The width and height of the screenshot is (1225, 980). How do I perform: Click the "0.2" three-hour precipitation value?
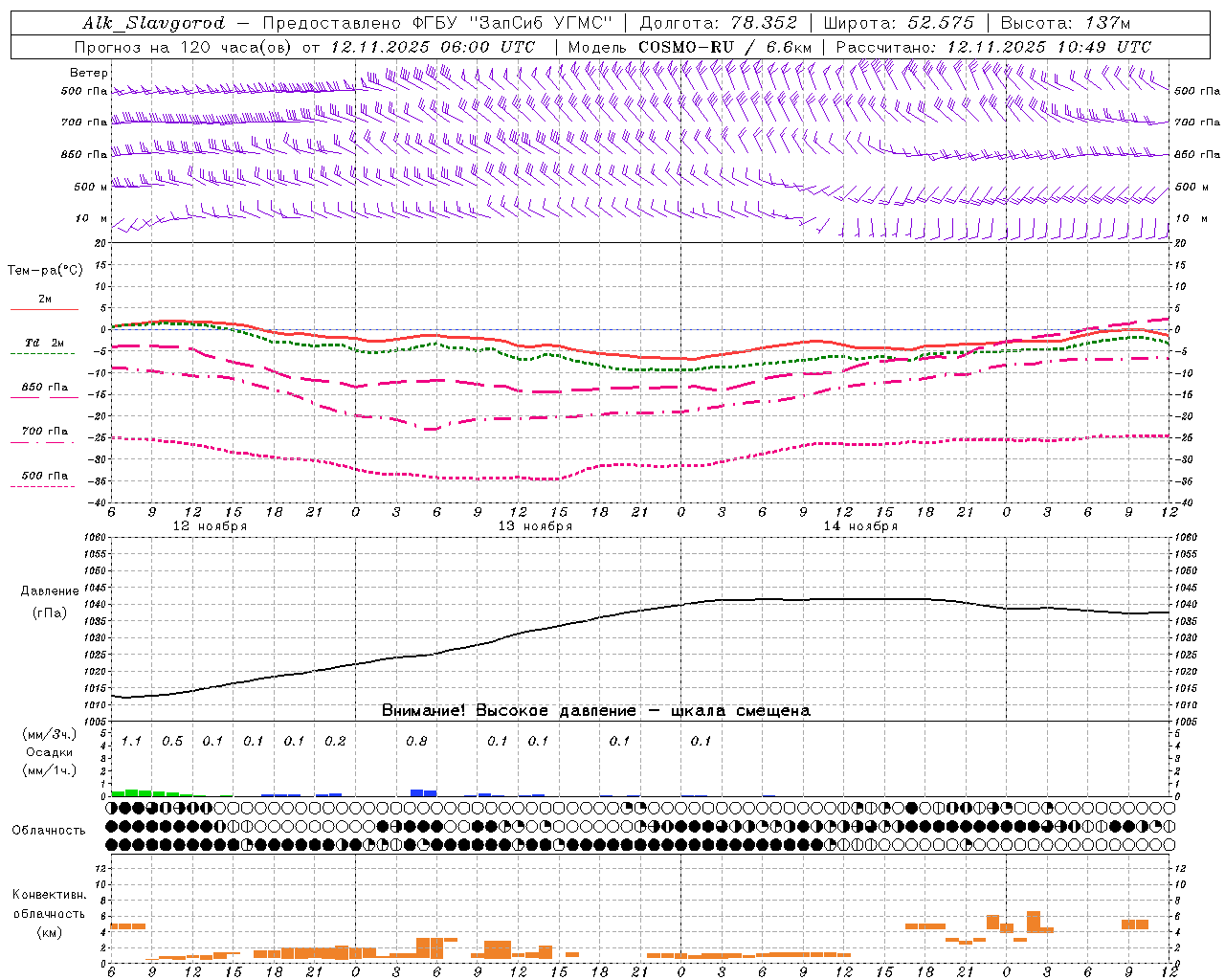coord(335,742)
